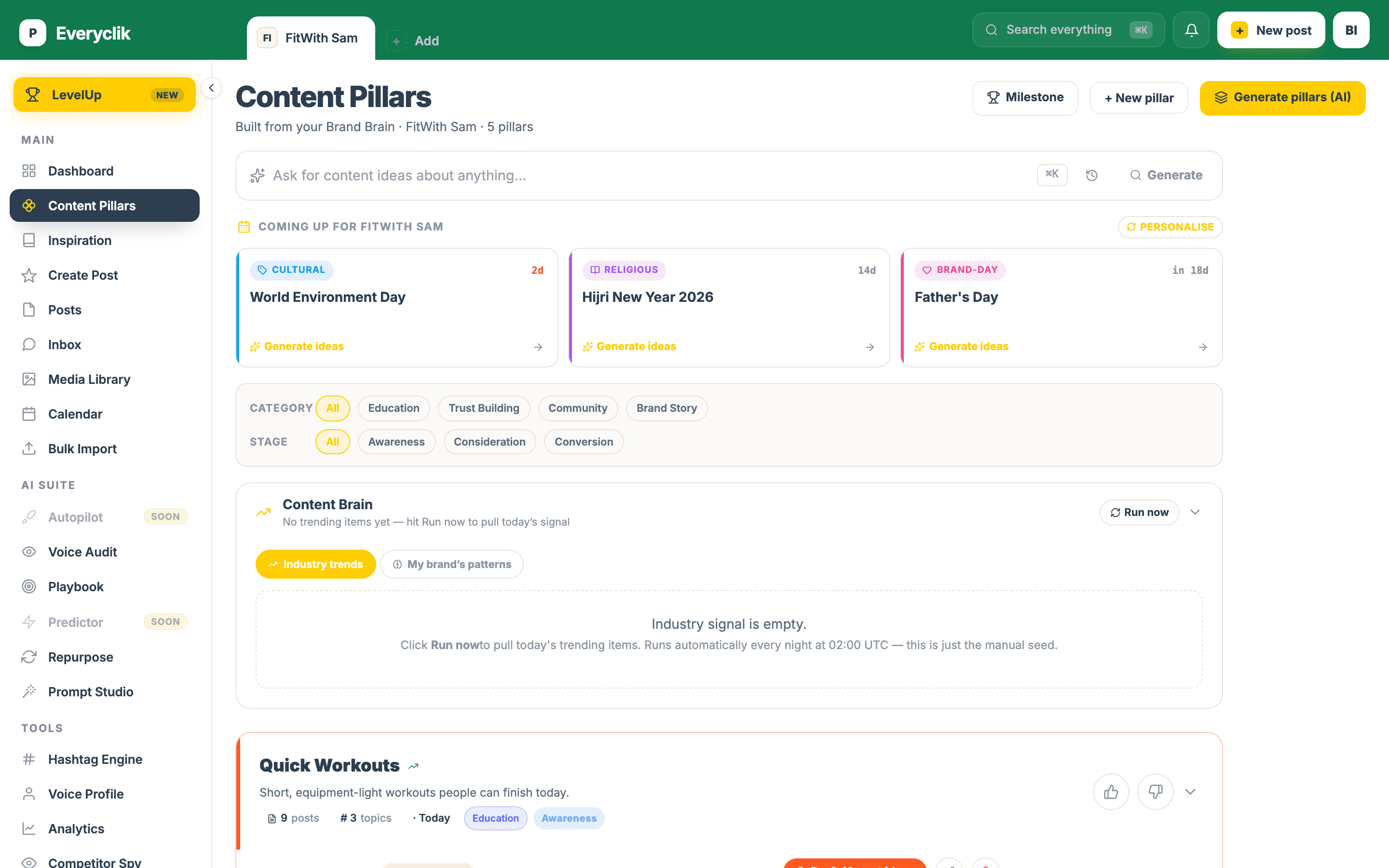Expand the Quick Workouts pillar chevron
Viewport: 1389px width, 868px height.
[1190, 792]
